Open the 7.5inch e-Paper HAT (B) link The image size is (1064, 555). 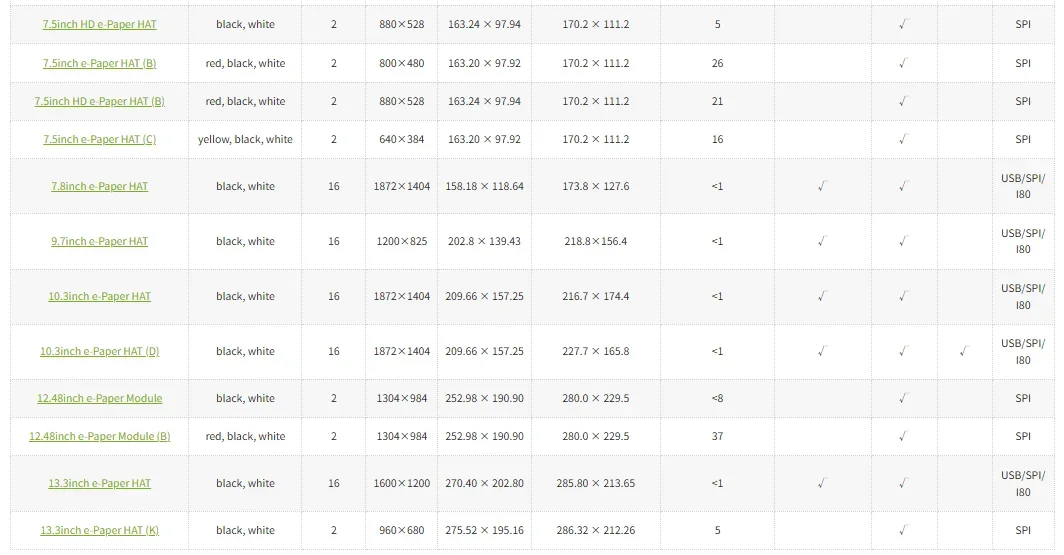[99, 63]
